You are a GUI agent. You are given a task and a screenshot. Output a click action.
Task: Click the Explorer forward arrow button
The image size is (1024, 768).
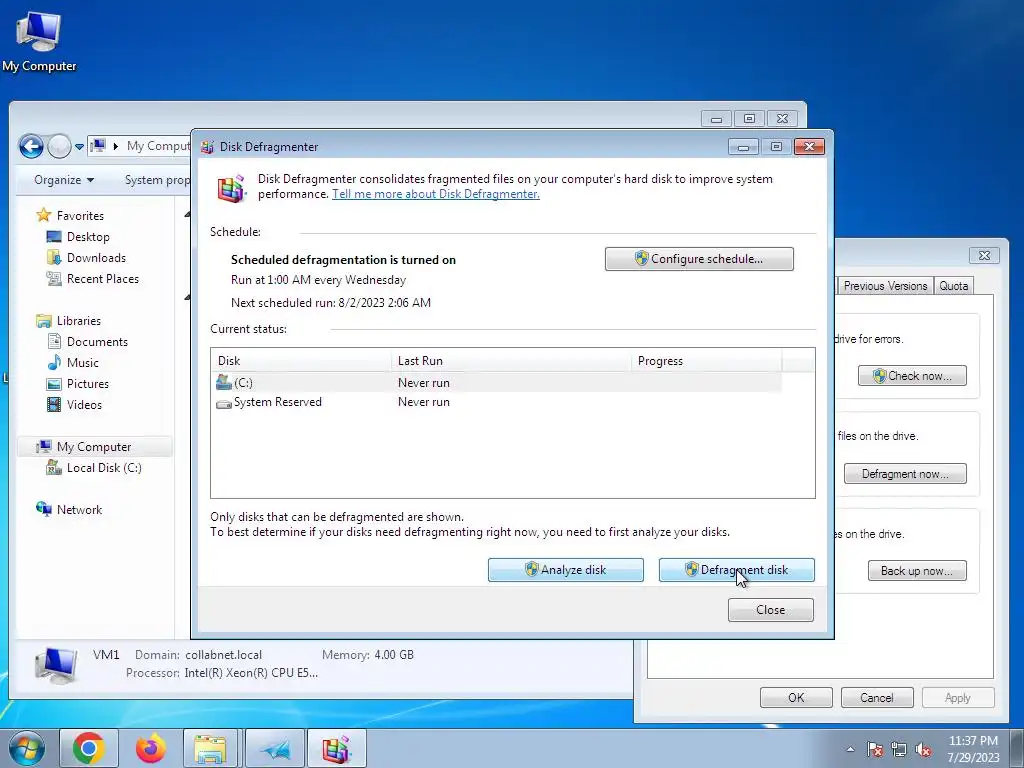59,146
